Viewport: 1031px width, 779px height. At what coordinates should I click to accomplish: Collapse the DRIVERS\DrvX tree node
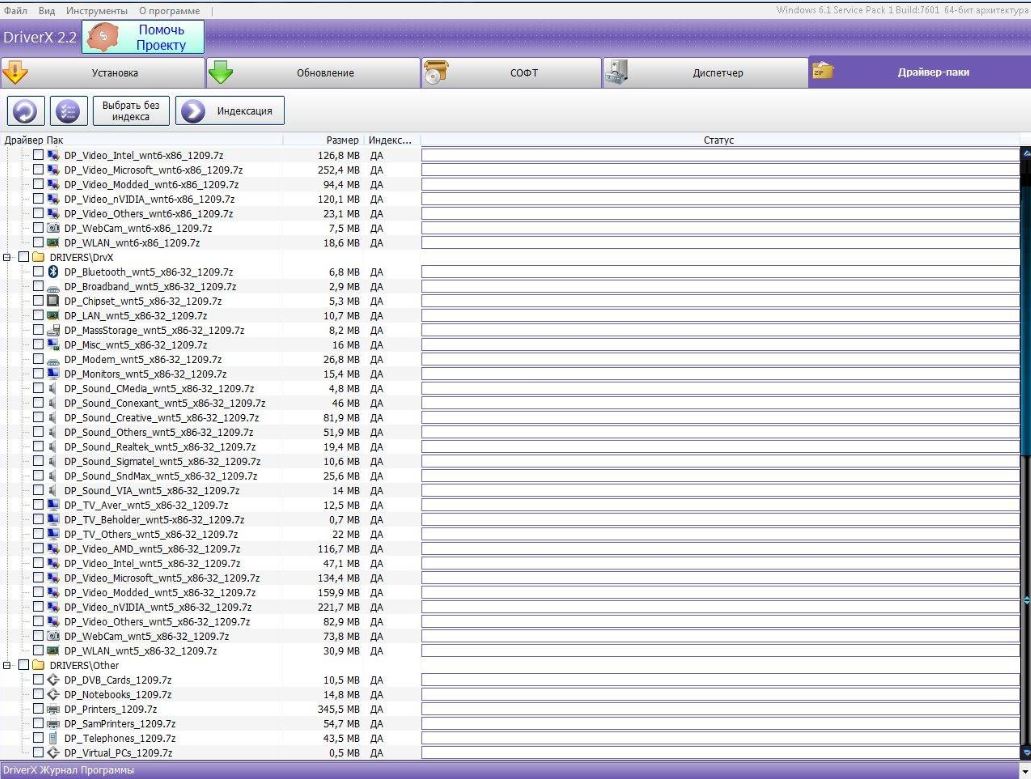pos(8,257)
